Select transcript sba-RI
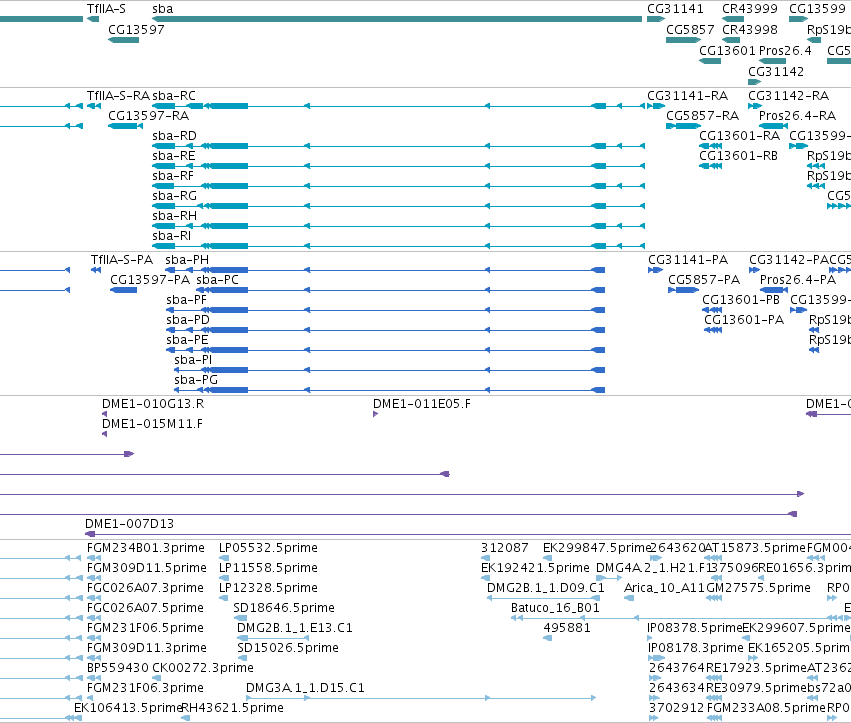Viewport: 851px width, 723px height. pyautogui.click(x=398, y=246)
